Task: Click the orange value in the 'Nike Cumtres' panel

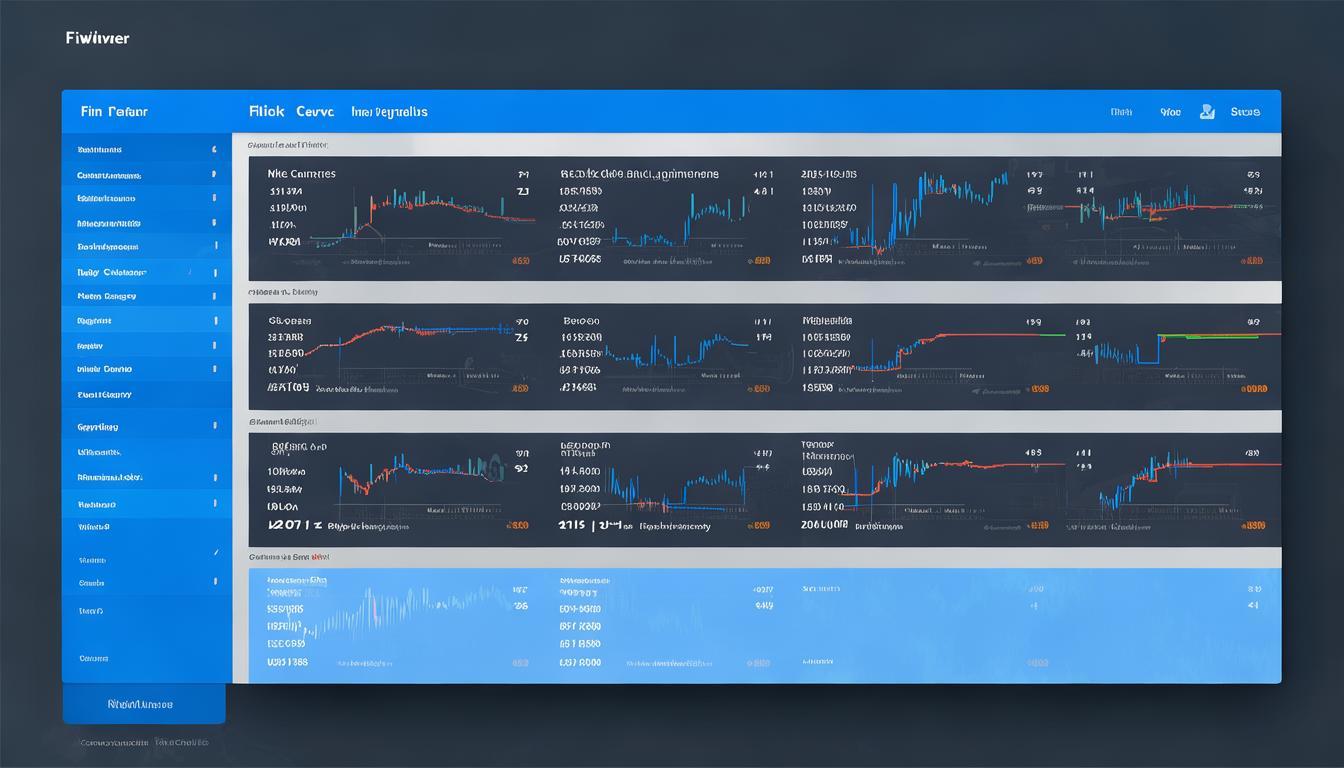Action: pos(519,260)
